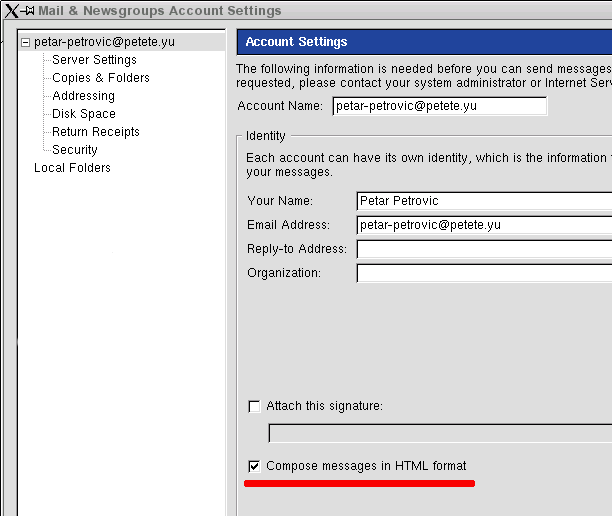Click the empty Reply-to Address field
612x516 pixels.
[x=484, y=249]
